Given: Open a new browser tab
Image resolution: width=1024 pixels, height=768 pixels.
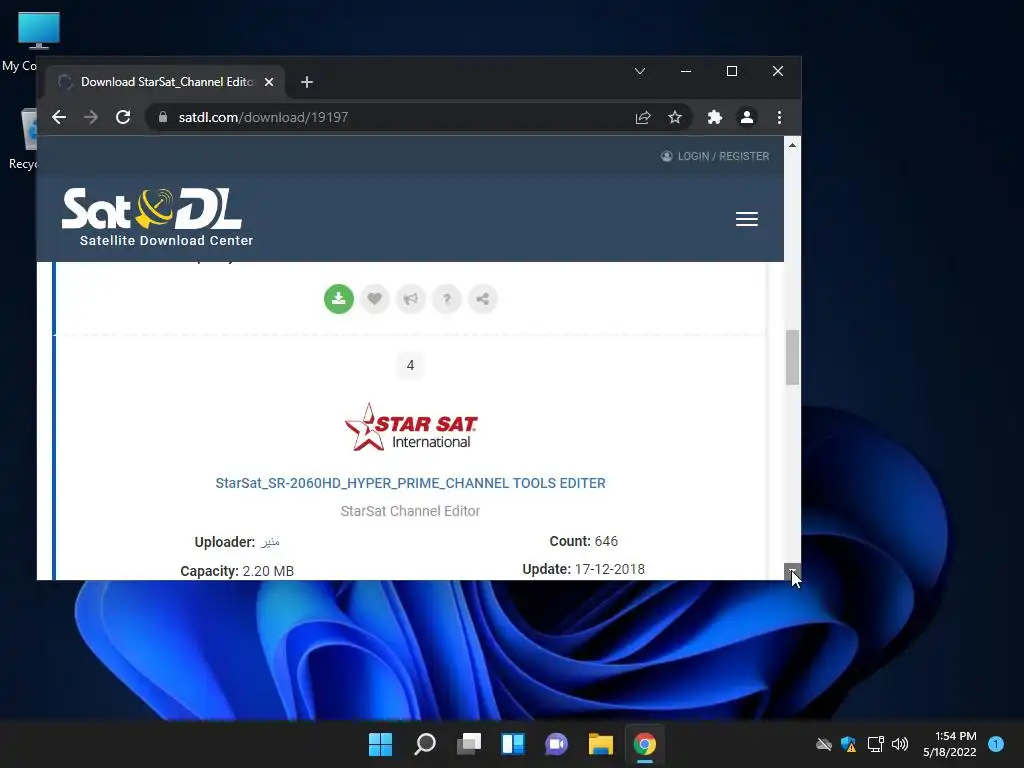Looking at the screenshot, I should pyautogui.click(x=307, y=82).
